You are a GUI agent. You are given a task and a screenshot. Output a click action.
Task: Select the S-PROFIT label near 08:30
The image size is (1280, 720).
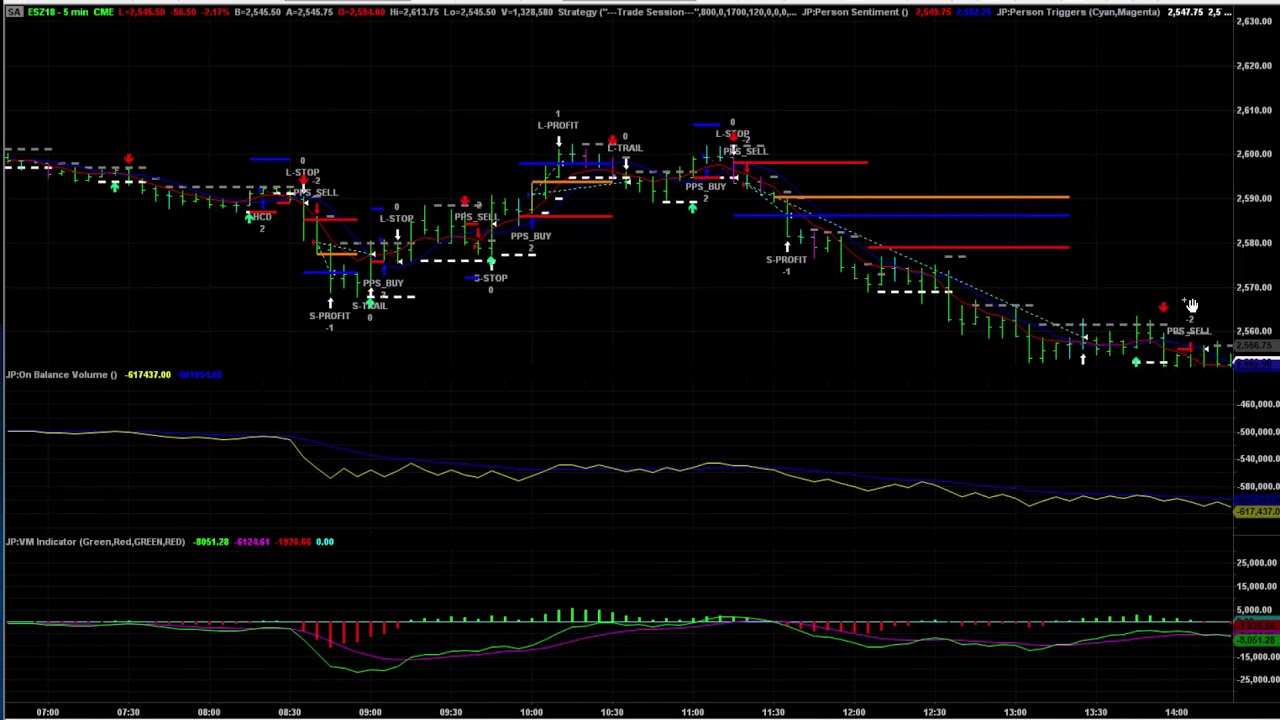[x=329, y=316]
